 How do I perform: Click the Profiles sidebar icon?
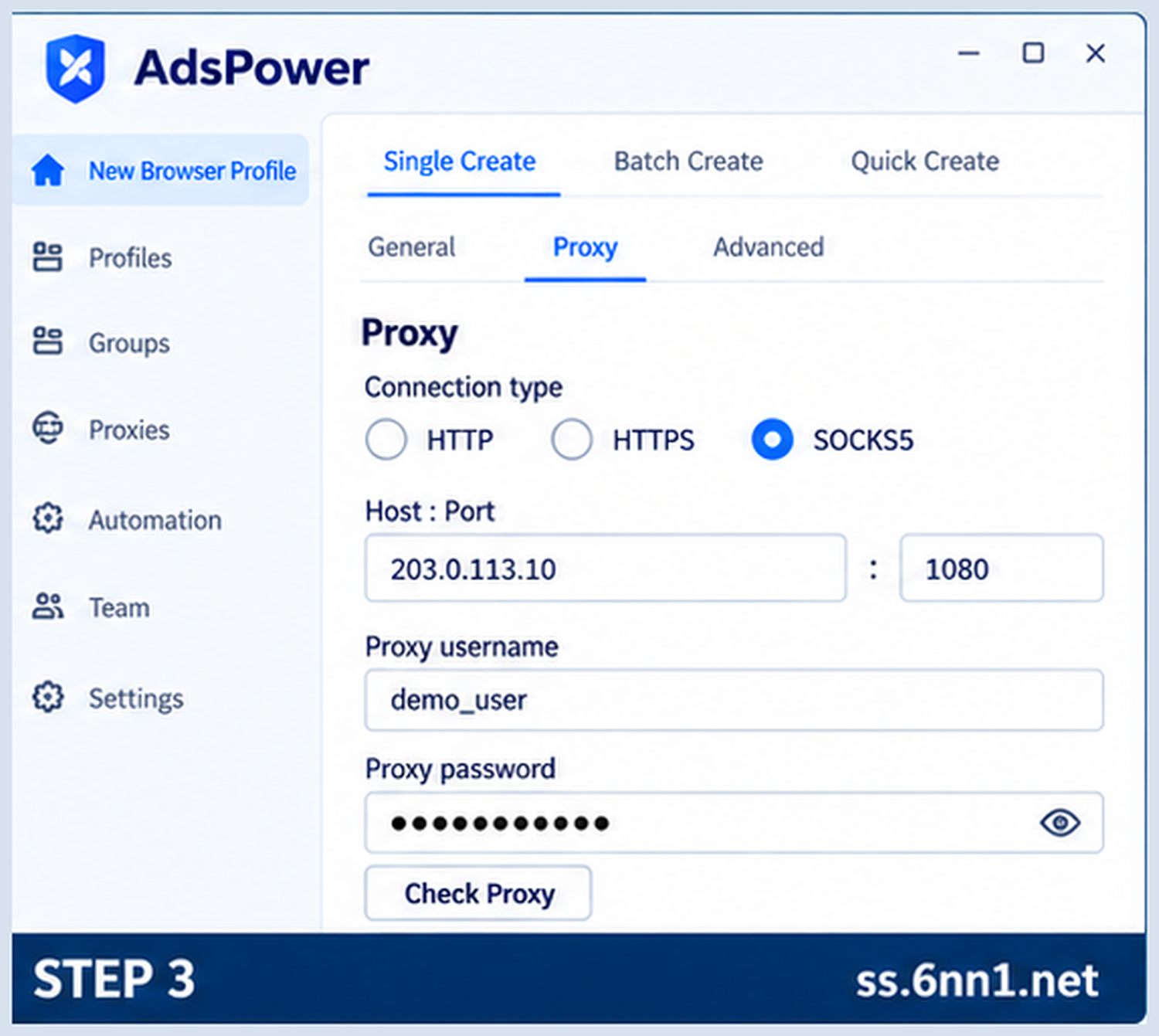(x=48, y=257)
